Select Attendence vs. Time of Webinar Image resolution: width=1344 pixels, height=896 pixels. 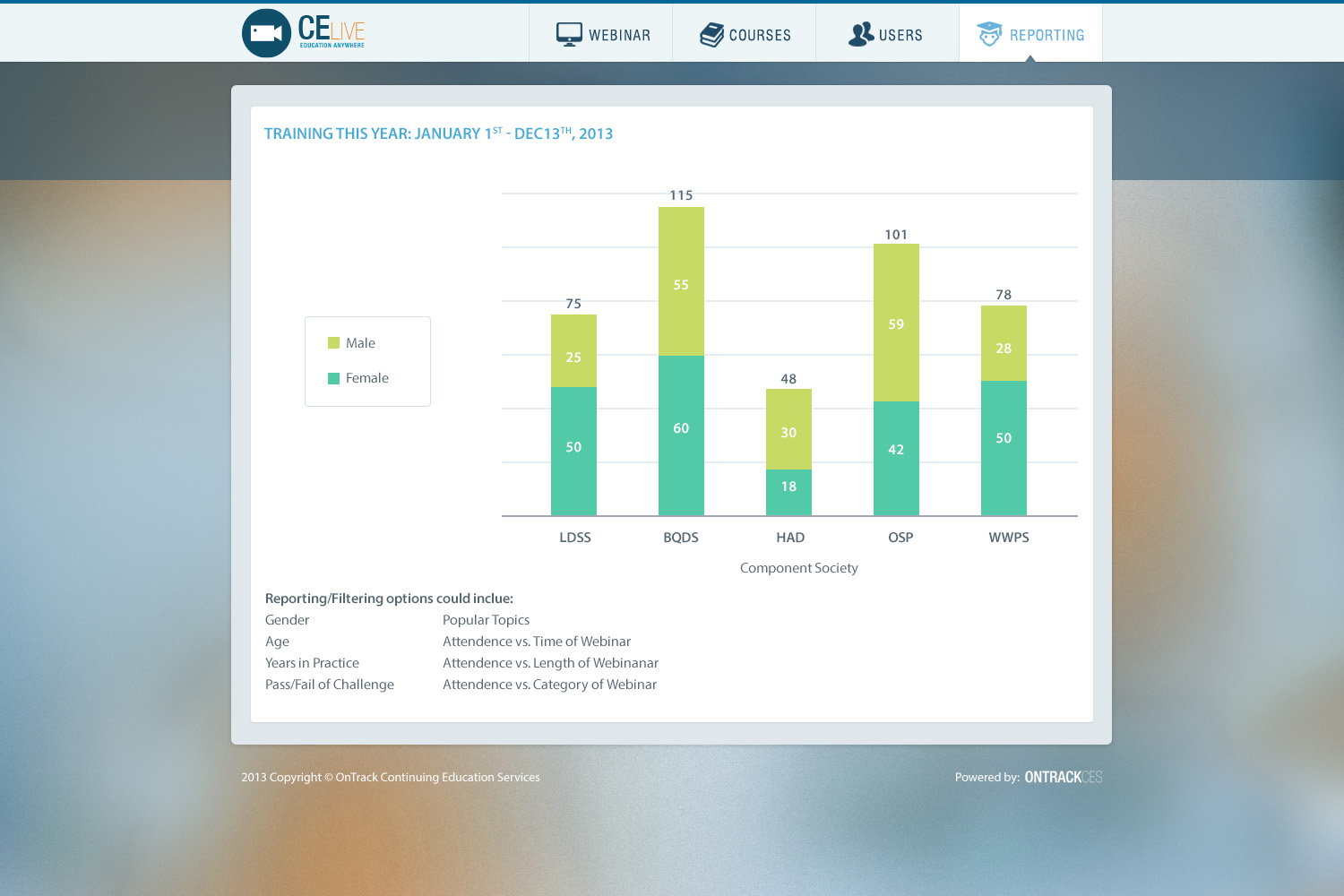tap(536, 642)
